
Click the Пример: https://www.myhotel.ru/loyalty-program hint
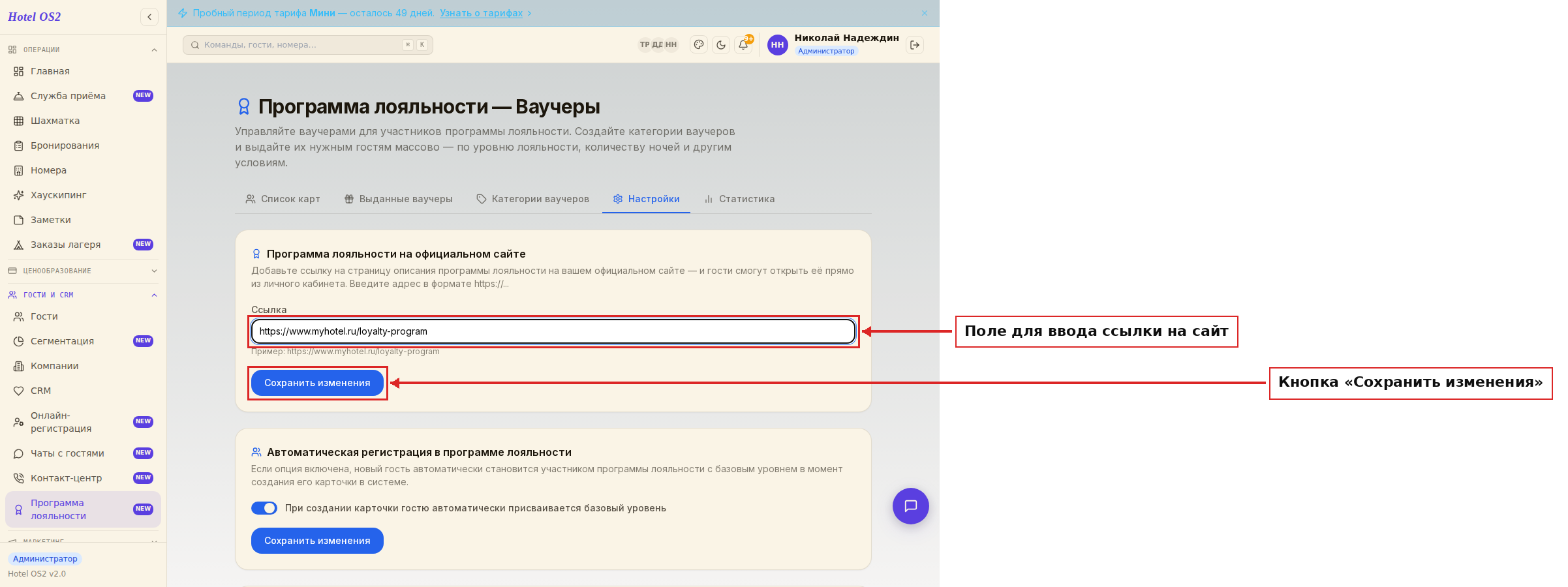click(x=345, y=352)
